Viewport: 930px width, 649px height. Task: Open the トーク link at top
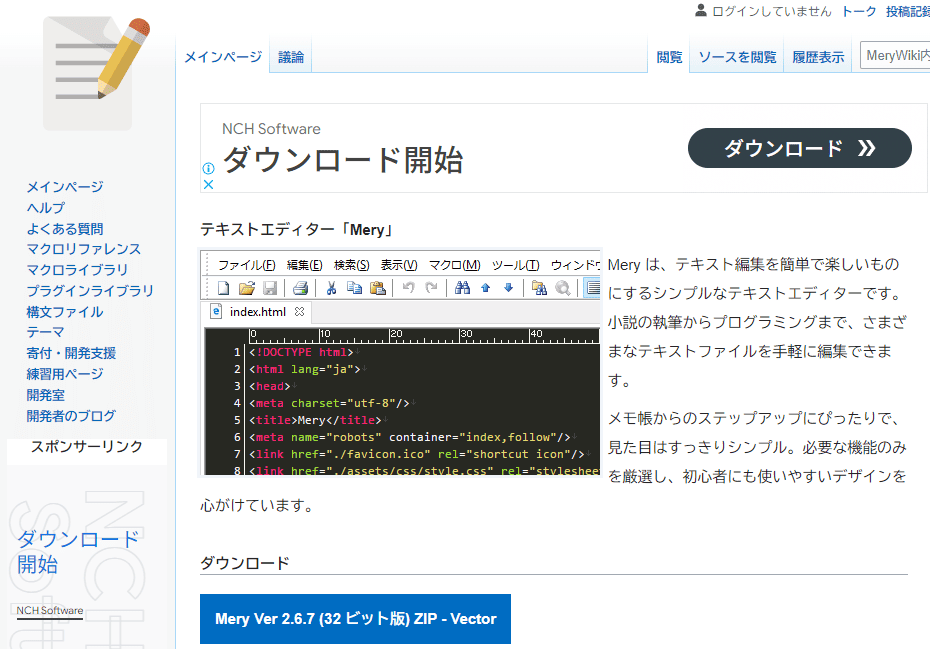pyautogui.click(x=858, y=11)
